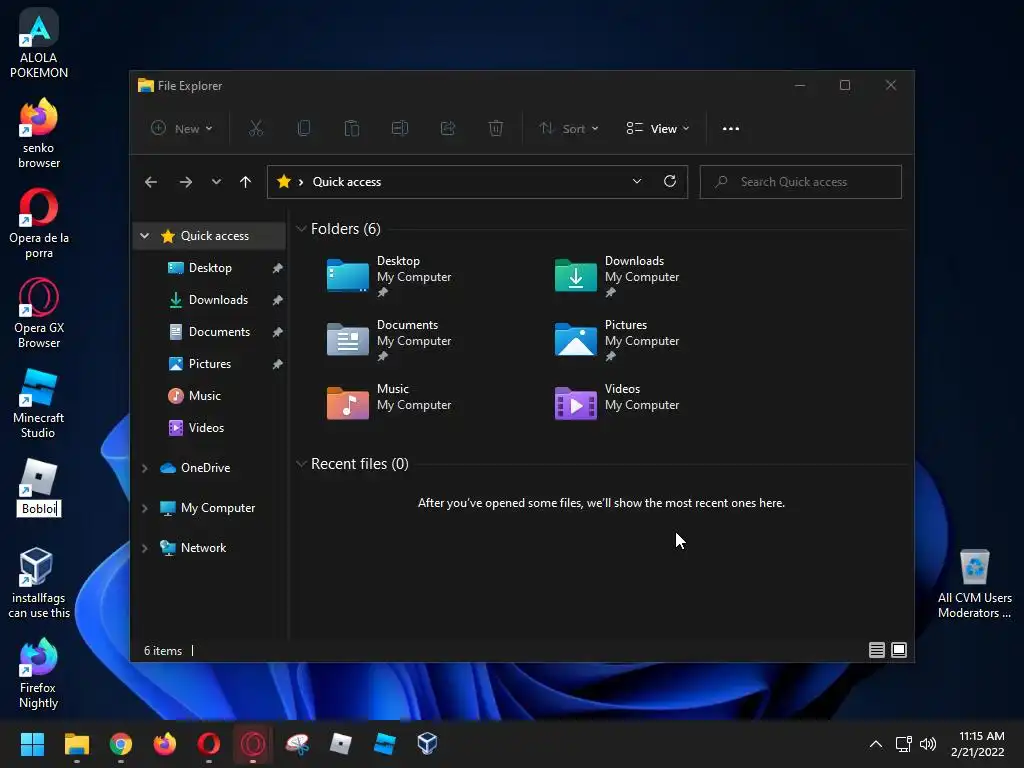Select the senko browser desktop shortcut
The width and height of the screenshot is (1024, 768).
click(x=39, y=133)
